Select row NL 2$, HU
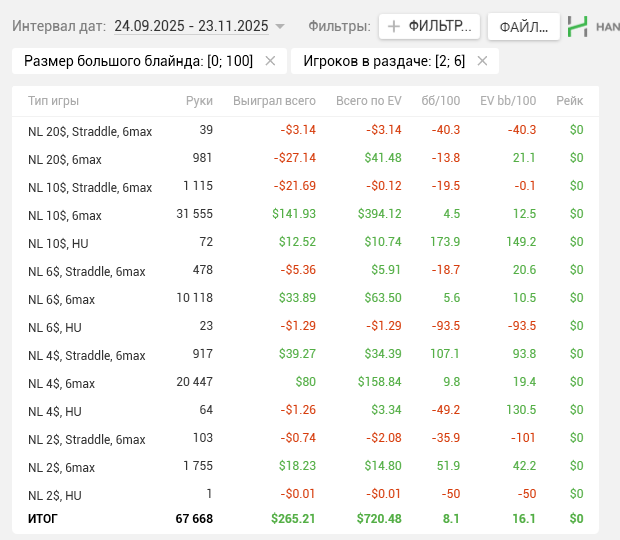 tap(305, 495)
